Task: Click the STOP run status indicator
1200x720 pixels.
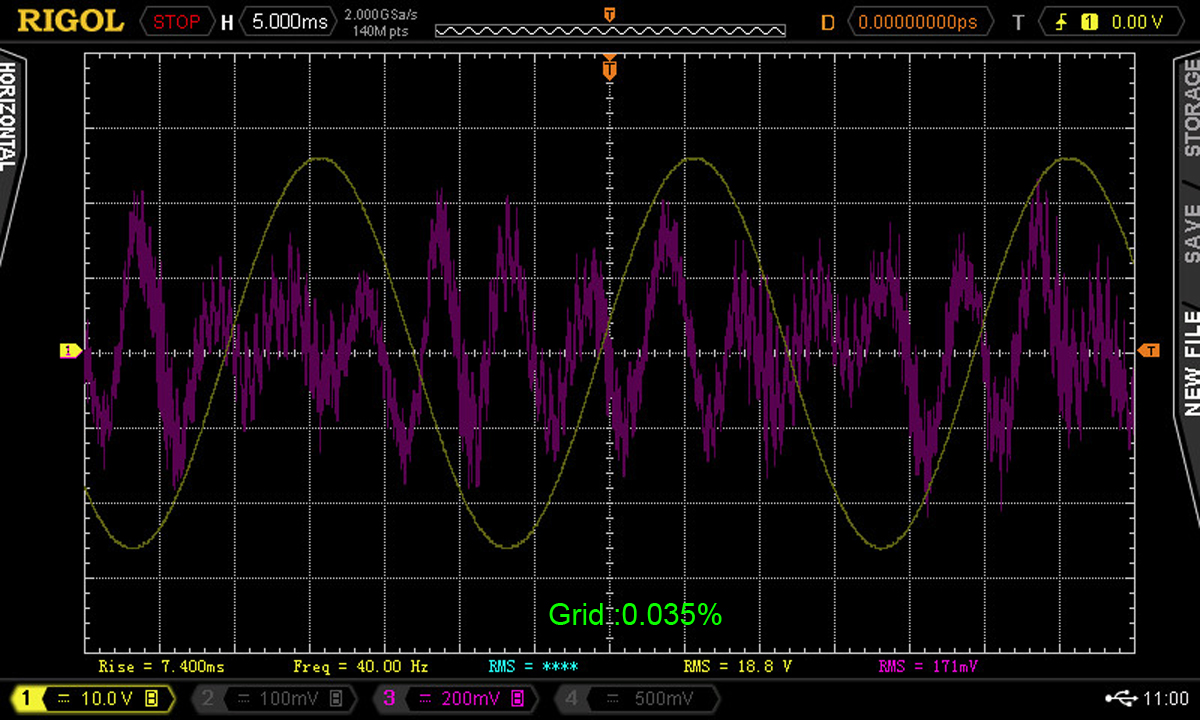Action: pos(176,21)
